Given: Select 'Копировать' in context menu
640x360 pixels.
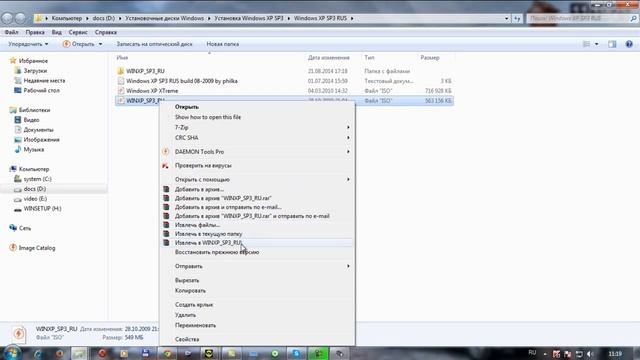Looking at the screenshot, I should [x=257, y=291].
